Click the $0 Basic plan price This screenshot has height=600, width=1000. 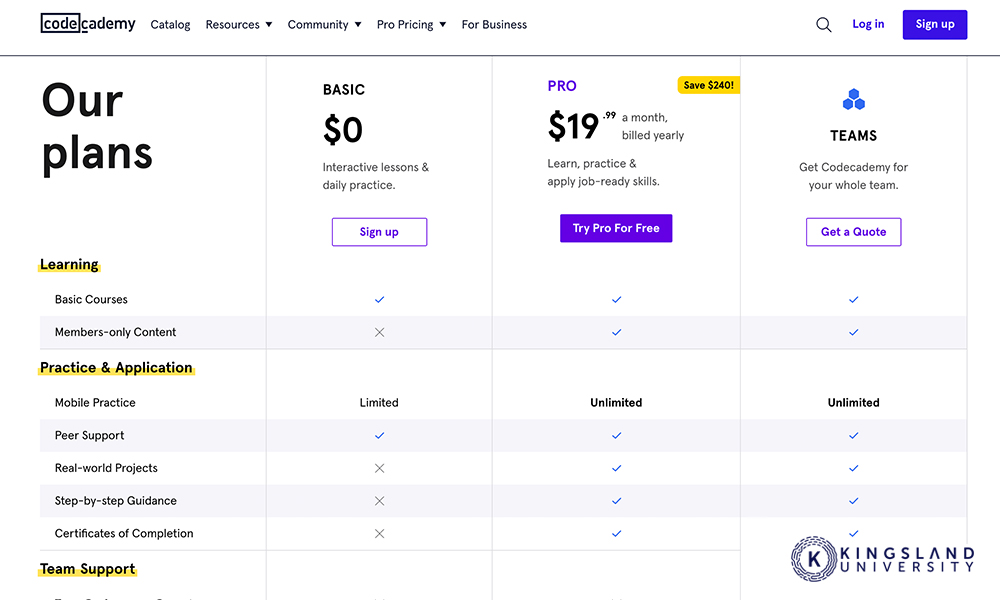[343, 130]
